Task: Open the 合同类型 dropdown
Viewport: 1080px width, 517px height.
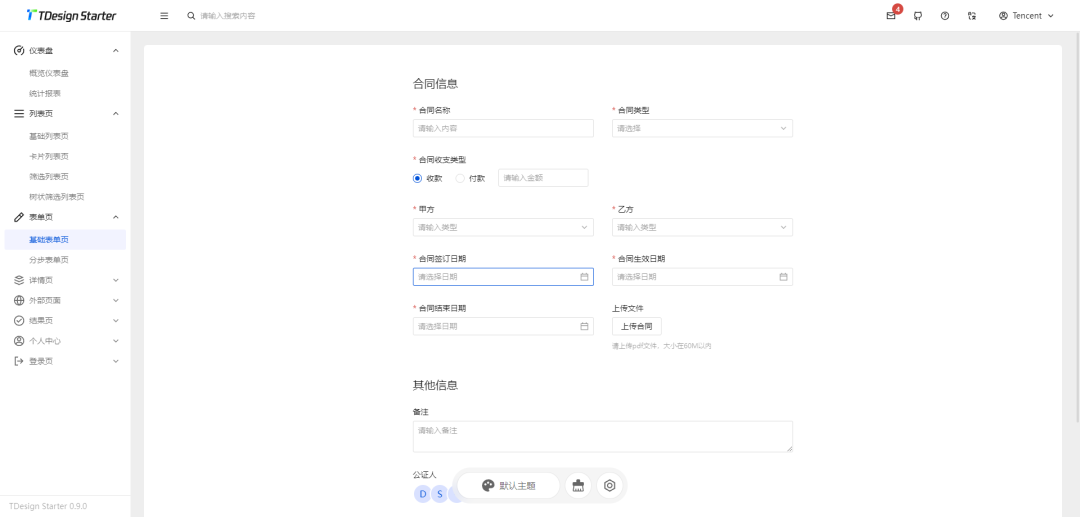Action: (702, 128)
